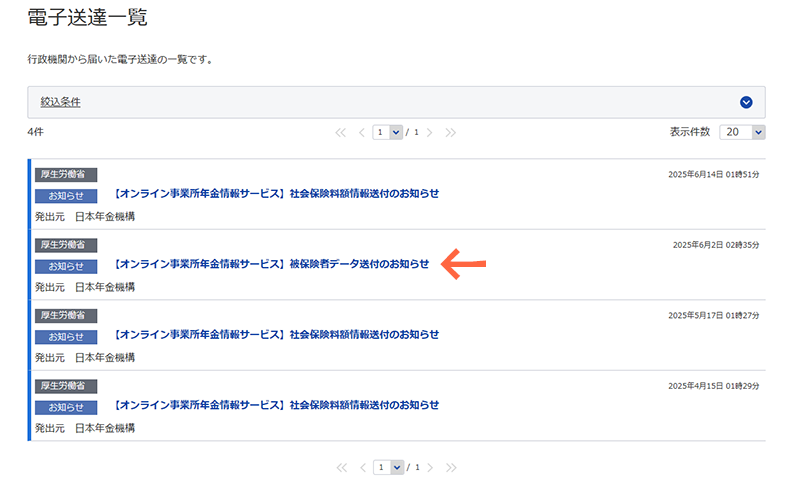Open the bottom page number dropdown

coord(389,467)
